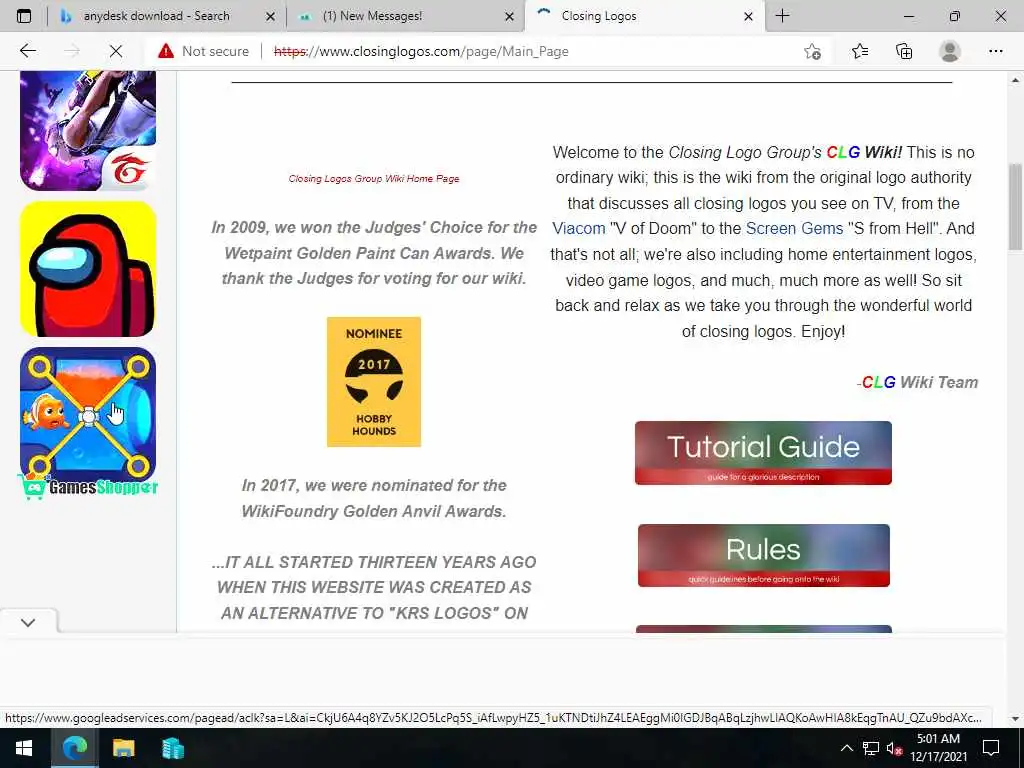Go back using the back arrow

pos(27,51)
